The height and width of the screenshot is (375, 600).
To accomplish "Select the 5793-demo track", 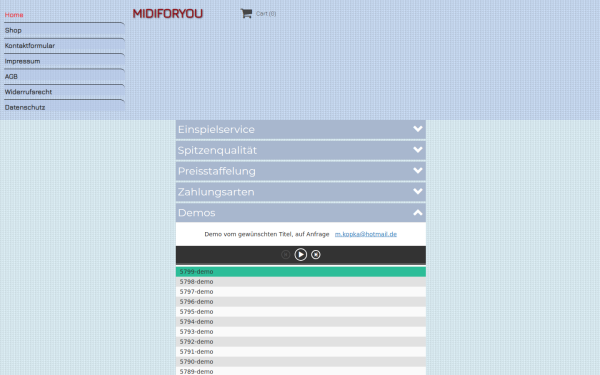I will coord(301,331).
